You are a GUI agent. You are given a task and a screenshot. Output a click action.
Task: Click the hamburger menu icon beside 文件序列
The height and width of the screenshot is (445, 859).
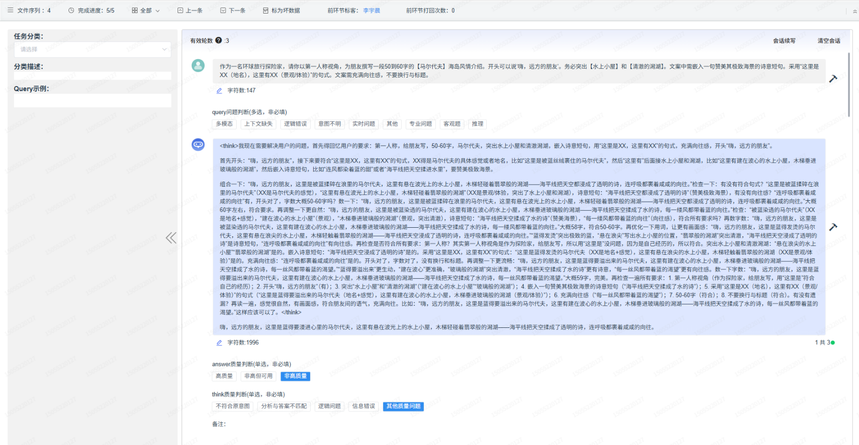(x=12, y=10)
